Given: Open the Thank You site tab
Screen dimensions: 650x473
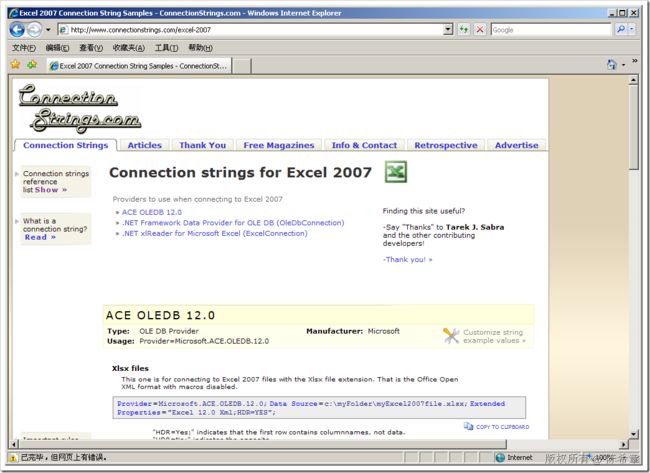Looking at the screenshot, I should [203, 145].
